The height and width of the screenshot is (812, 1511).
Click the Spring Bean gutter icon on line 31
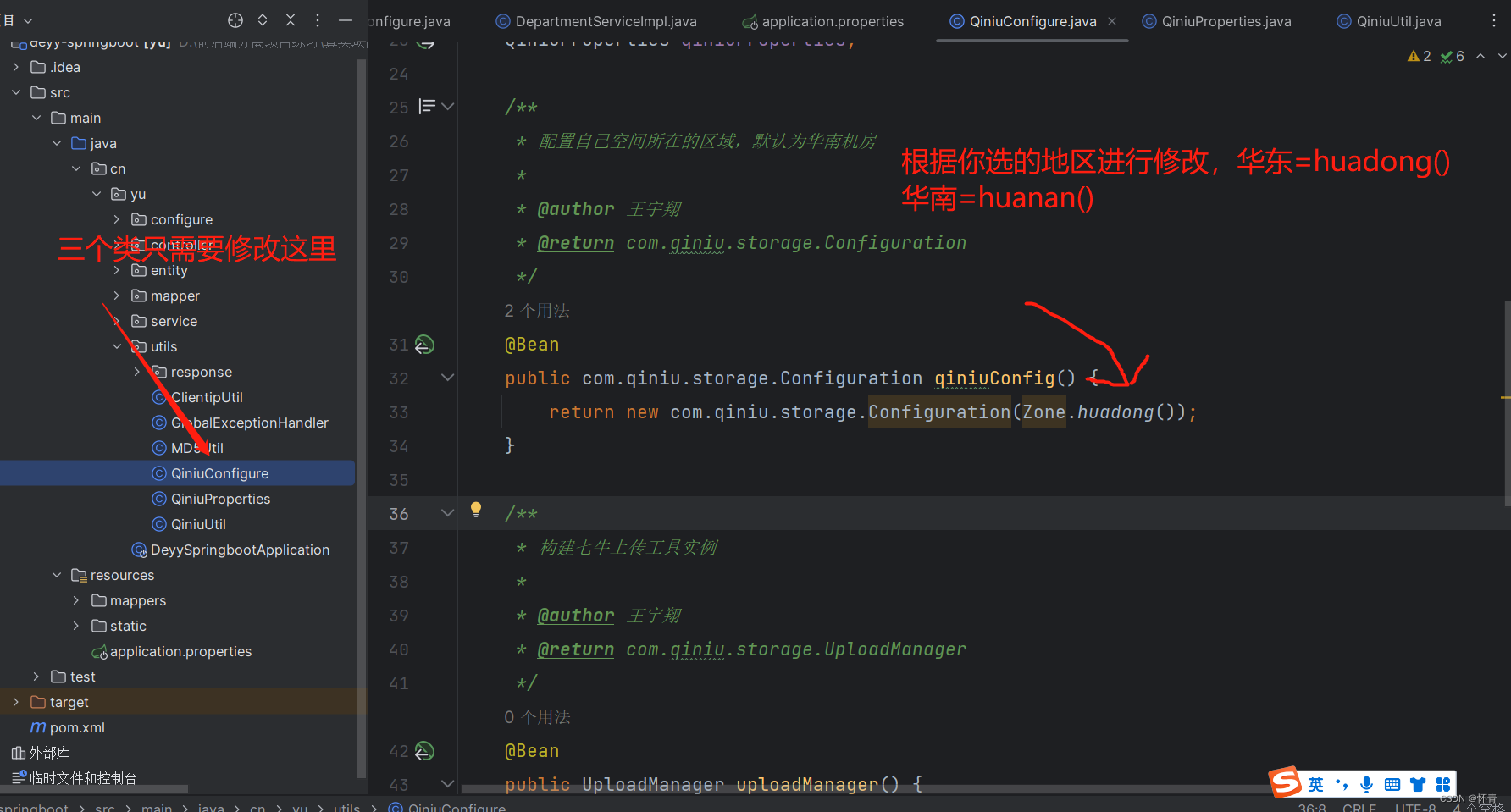pos(425,345)
